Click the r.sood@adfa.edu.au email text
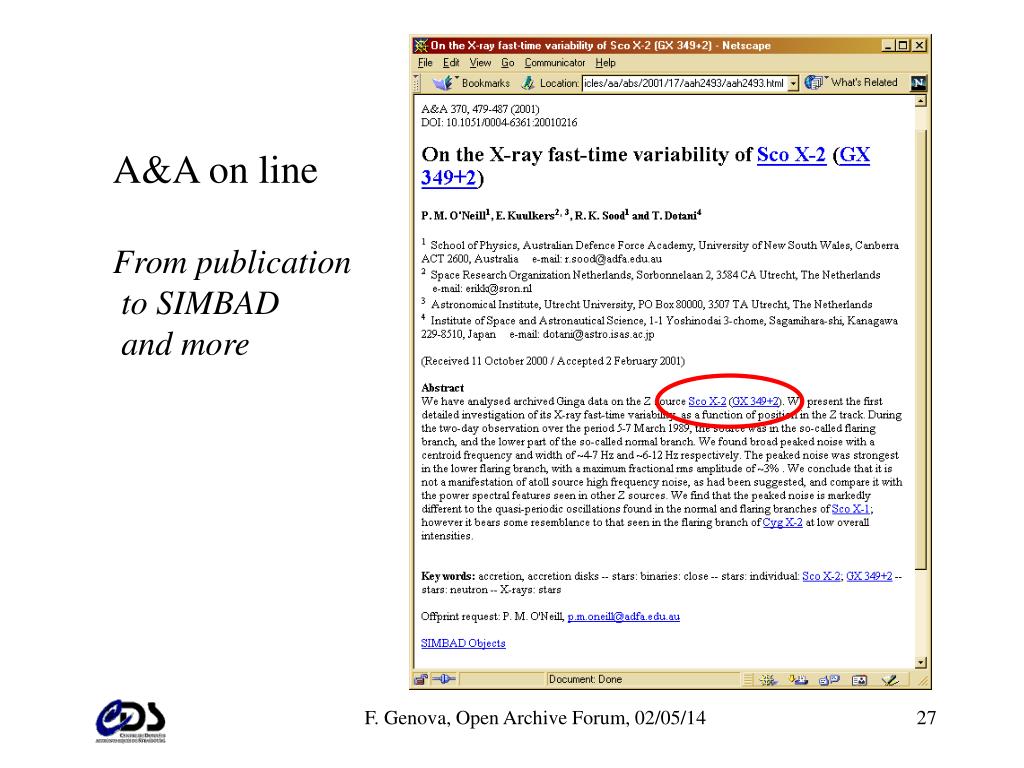The width and height of the screenshot is (1024, 768). 613,259
